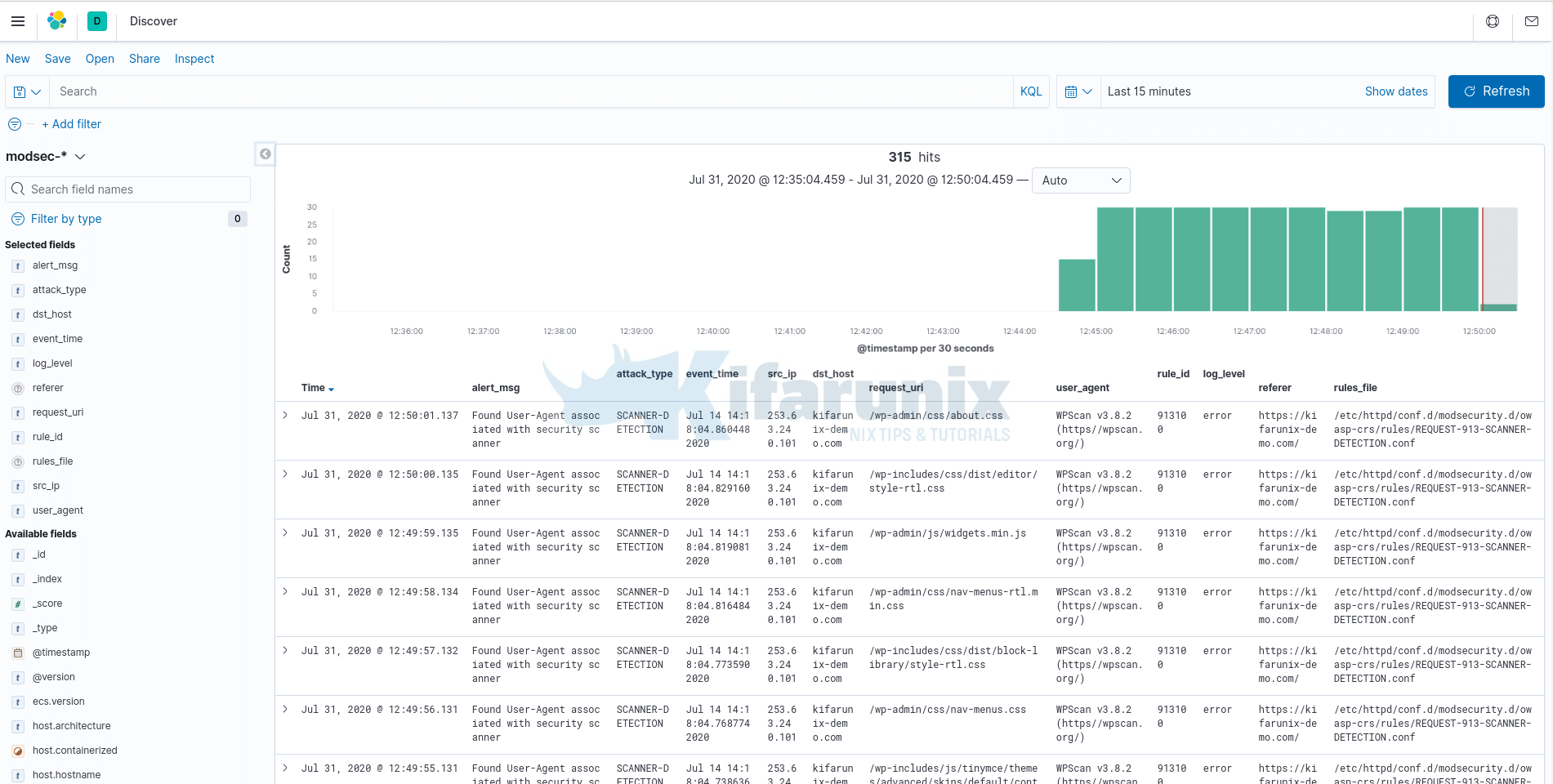Open the modsec-* index pattern dropdown
Viewport: 1553px width, 784px height.
(x=47, y=156)
